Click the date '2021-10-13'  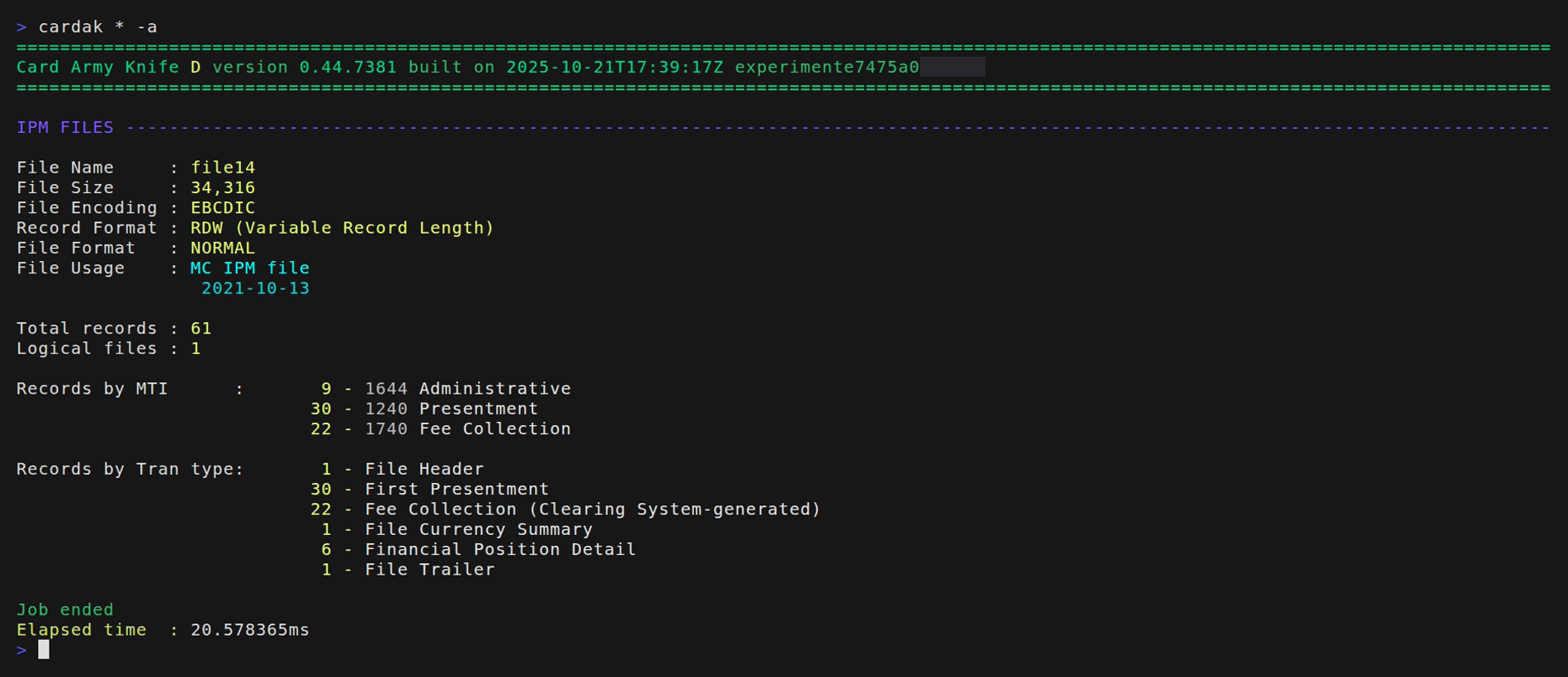click(x=255, y=288)
